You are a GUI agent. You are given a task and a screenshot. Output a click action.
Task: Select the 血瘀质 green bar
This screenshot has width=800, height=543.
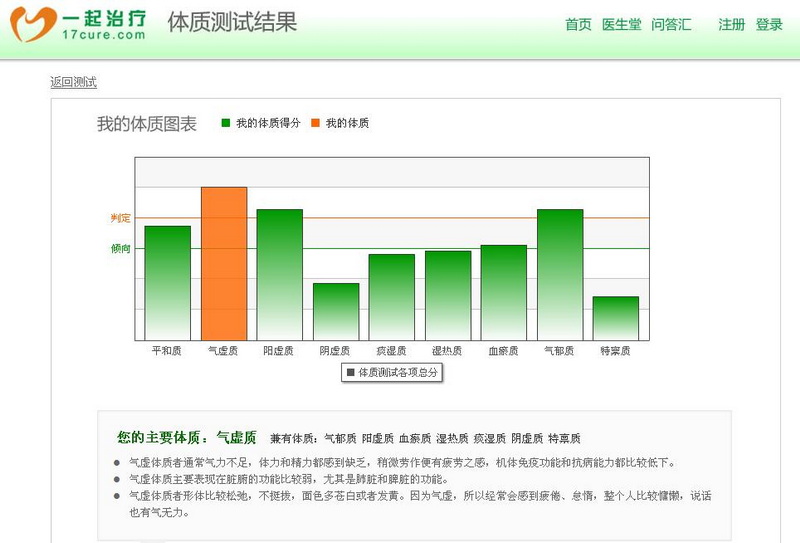(x=504, y=293)
